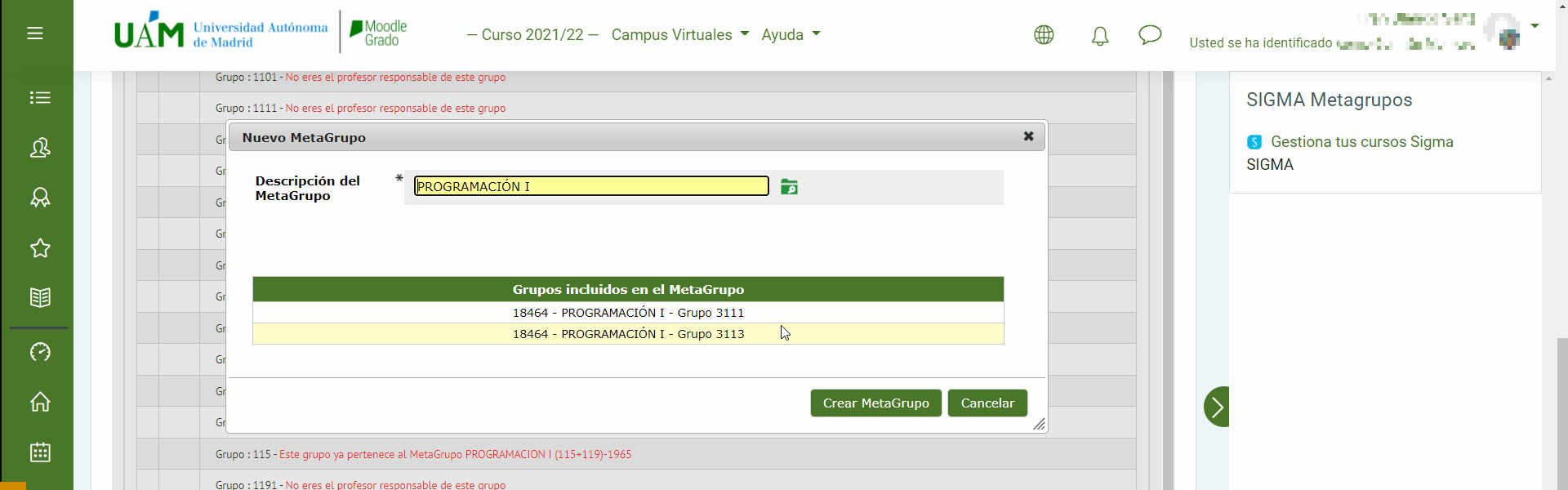This screenshot has width=1568, height=490.
Task: Click the star icon in the left sidebar
Action: (x=40, y=248)
